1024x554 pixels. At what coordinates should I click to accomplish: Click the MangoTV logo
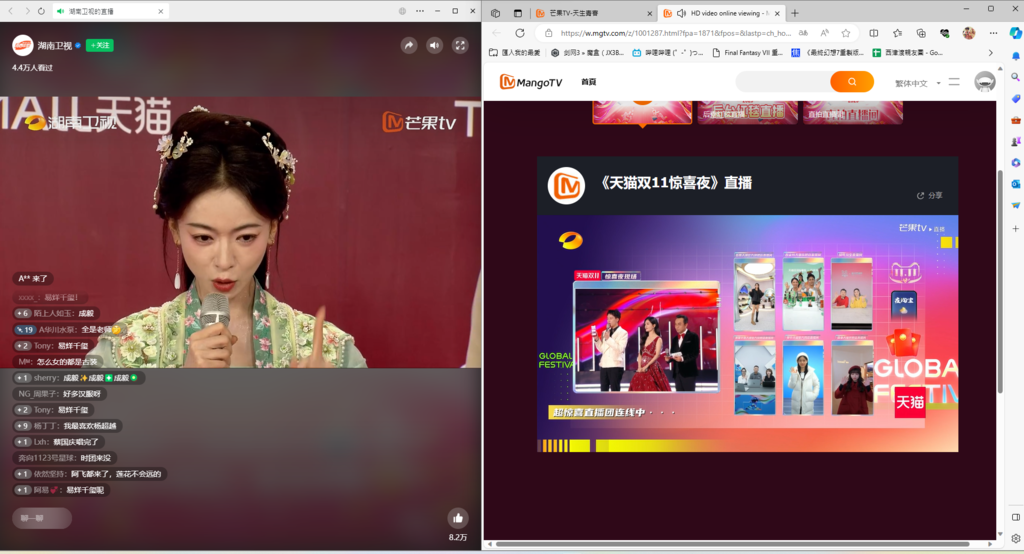click(531, 82)
